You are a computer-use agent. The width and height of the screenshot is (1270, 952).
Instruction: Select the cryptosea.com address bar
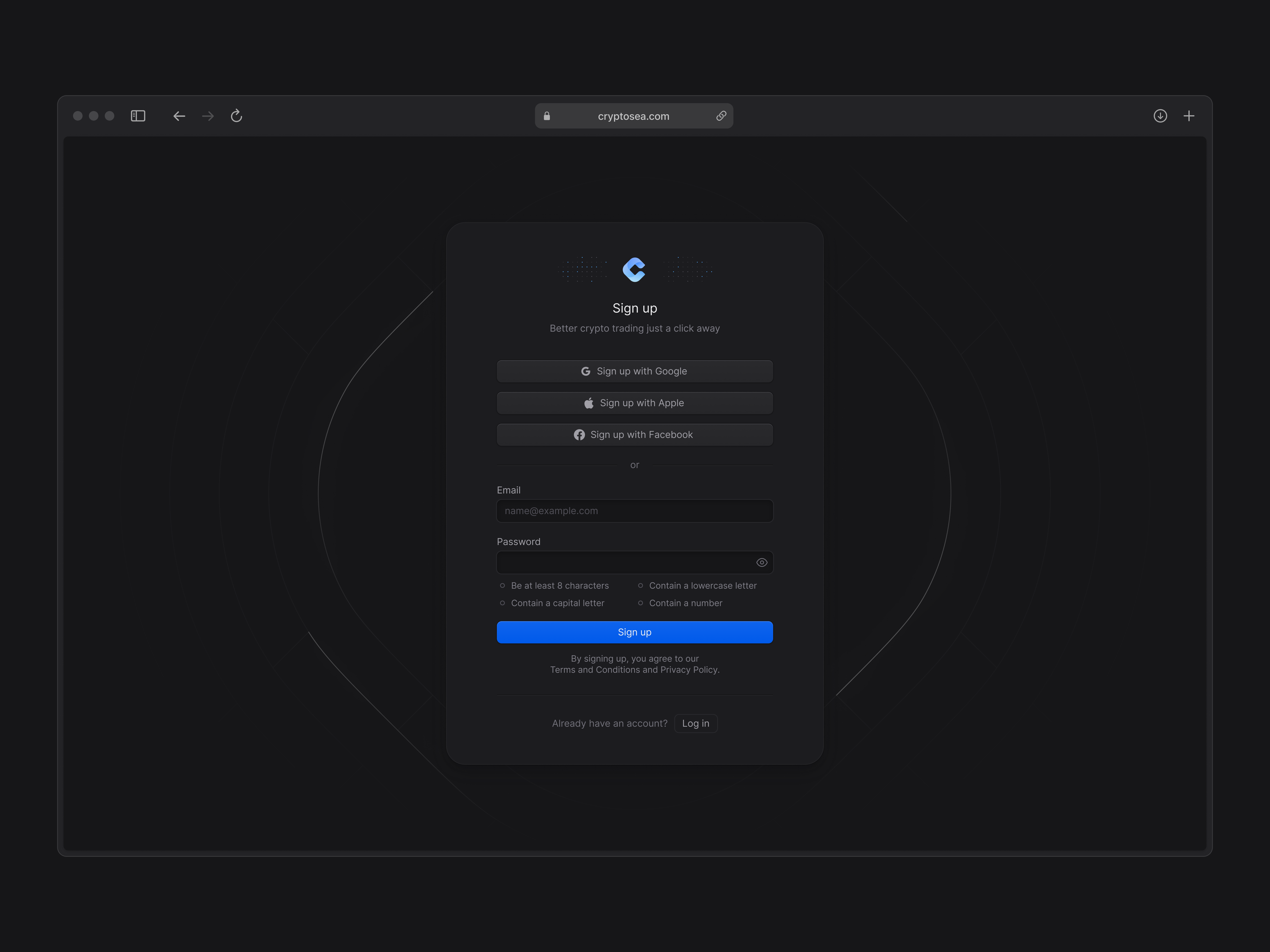pyautogui.click(x=633, y=116)
